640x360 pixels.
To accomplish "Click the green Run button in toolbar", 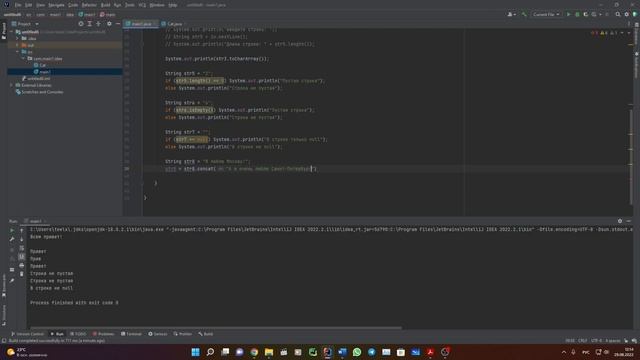I will [568, 14].
